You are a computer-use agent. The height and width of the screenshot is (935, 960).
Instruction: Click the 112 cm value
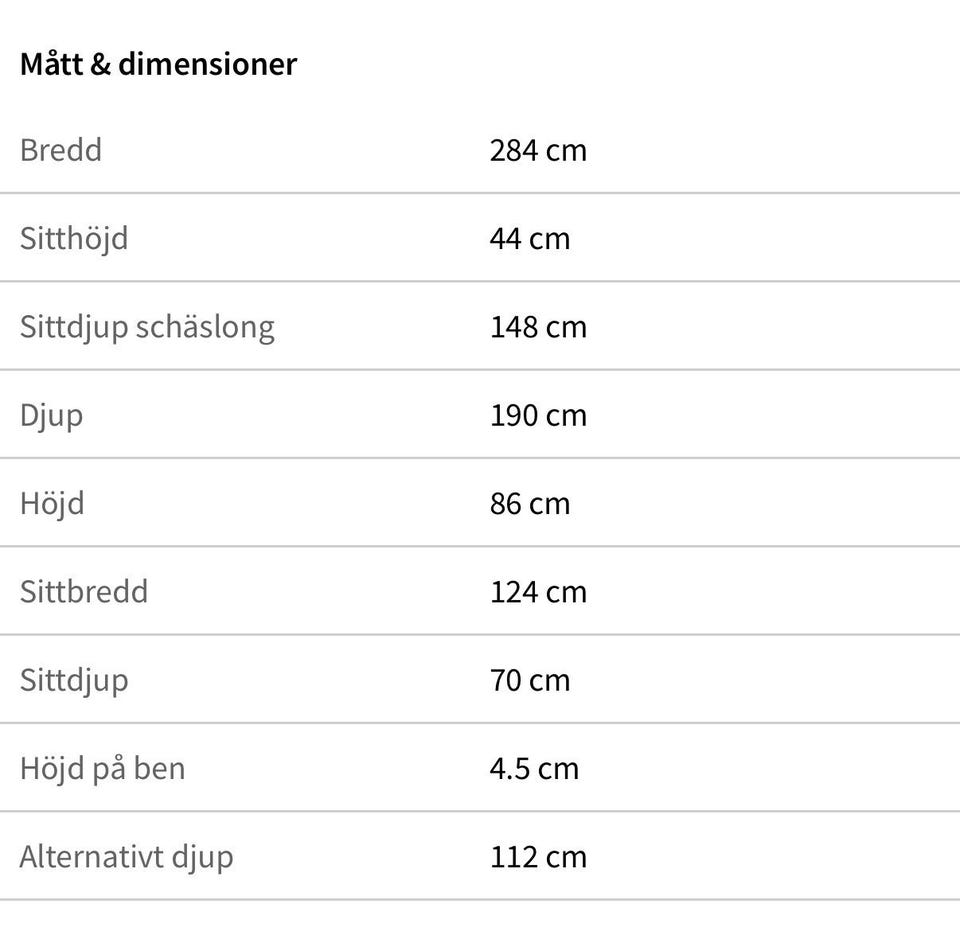pyautogui.click(x=538, y=857)
